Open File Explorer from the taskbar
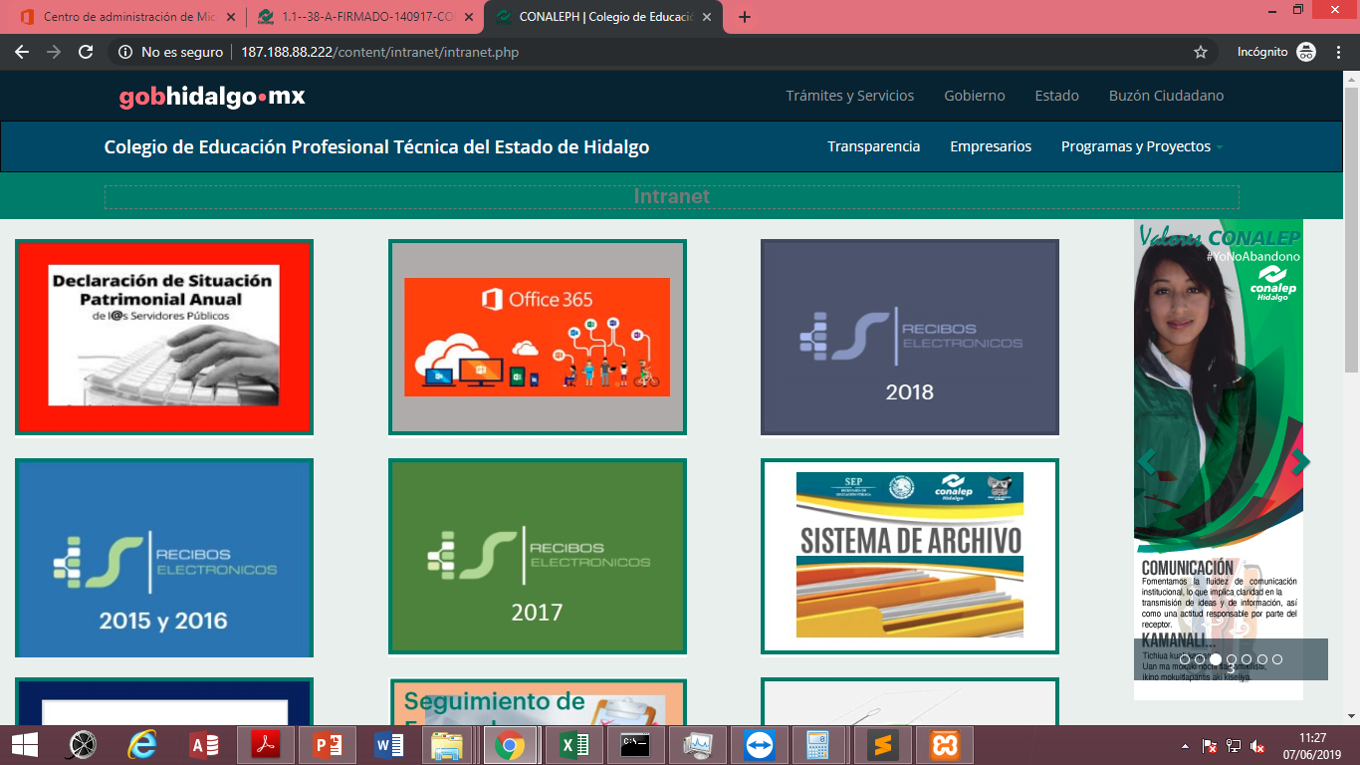Image resolution: width=1360 pixels, height=765 pixels. click(x=447, y=745)
